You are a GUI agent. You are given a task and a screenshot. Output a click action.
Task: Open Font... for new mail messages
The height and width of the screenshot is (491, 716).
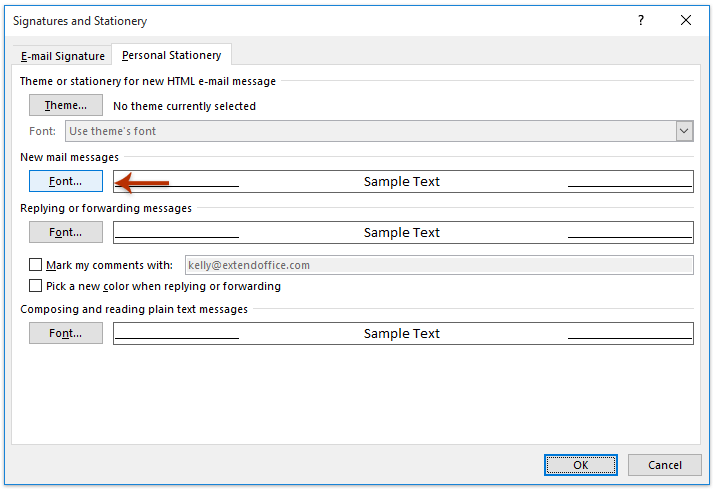click(x=66, y=181)
